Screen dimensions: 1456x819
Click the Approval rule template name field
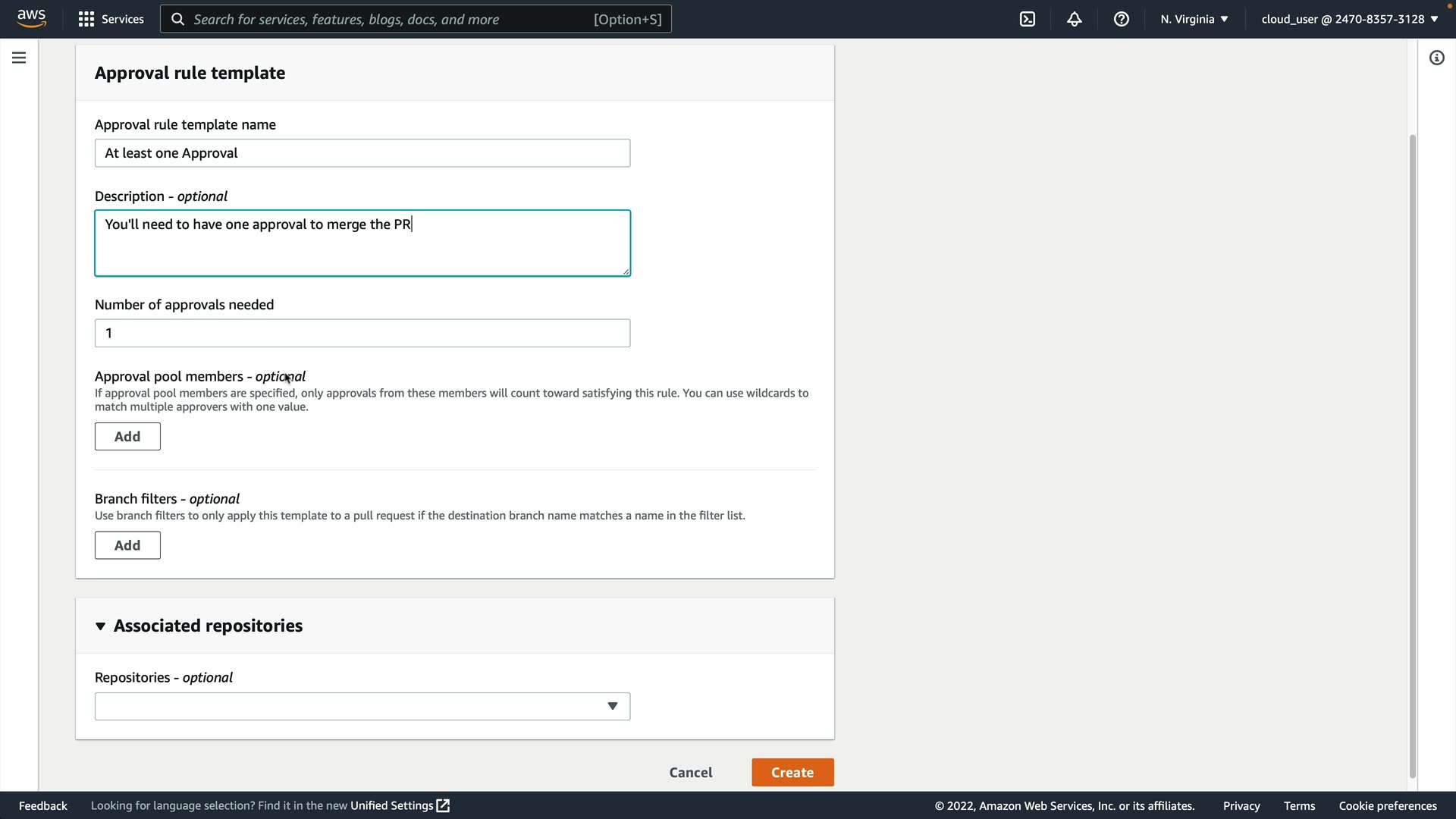[x=362, y=153]
